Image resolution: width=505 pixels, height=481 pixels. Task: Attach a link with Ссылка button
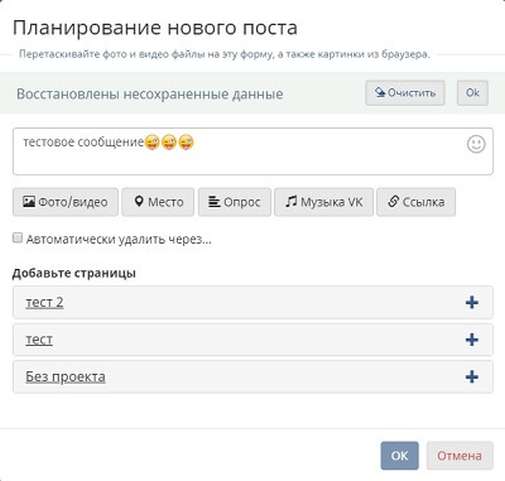point(416,202)
